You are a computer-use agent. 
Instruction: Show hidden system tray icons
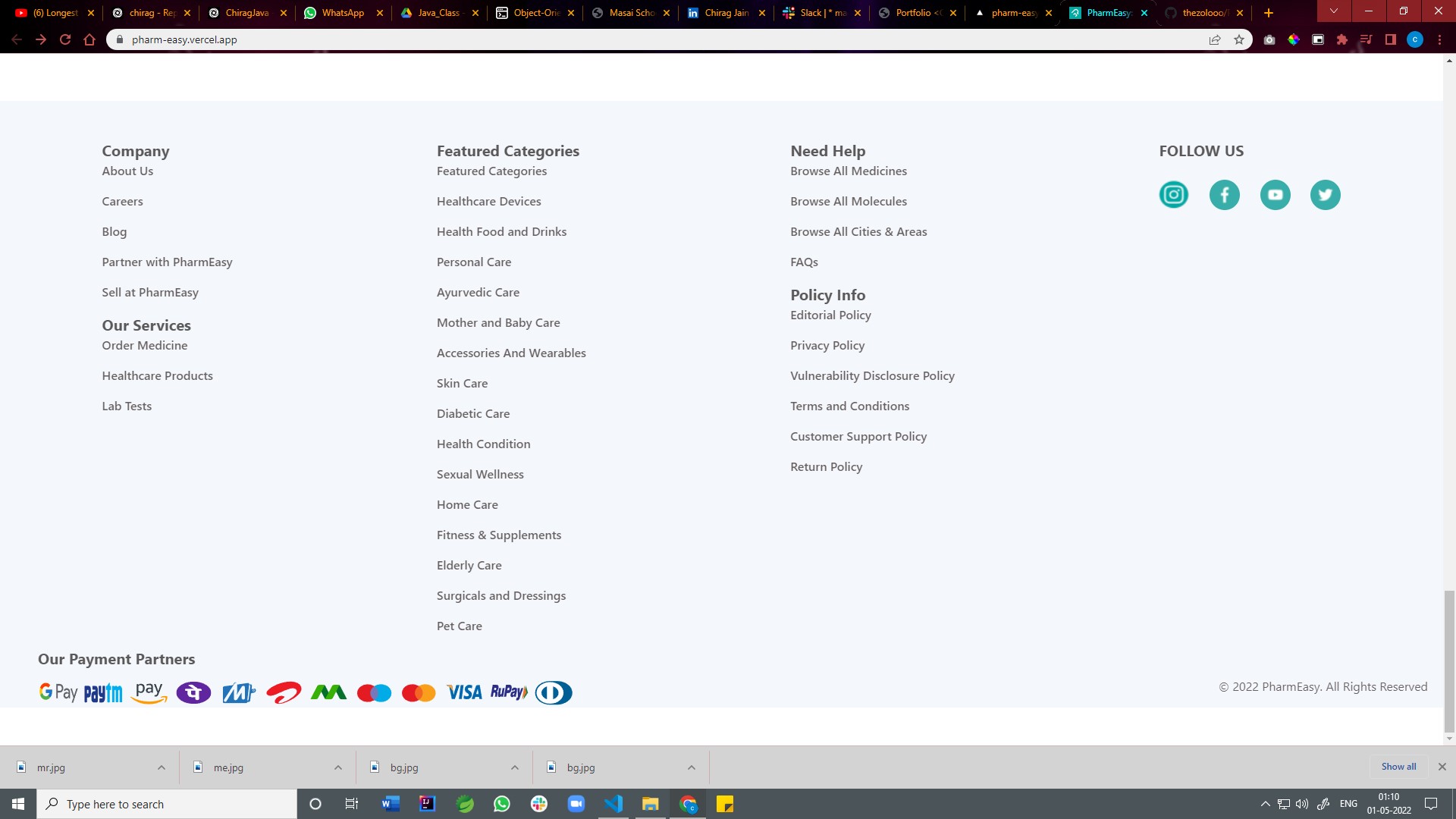click(x=1265, y=804)
